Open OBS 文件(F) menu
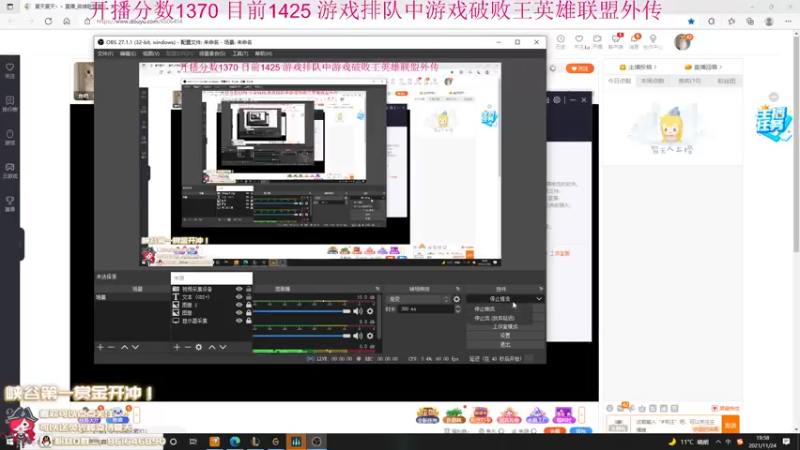Screen dimensions: 800x450 (x=105, y=54)
